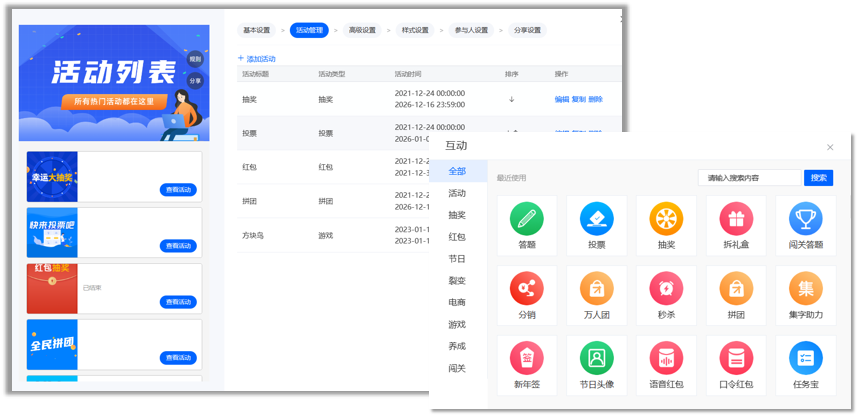
Task: Choose the 集字助力 icon
Action: 806,289
